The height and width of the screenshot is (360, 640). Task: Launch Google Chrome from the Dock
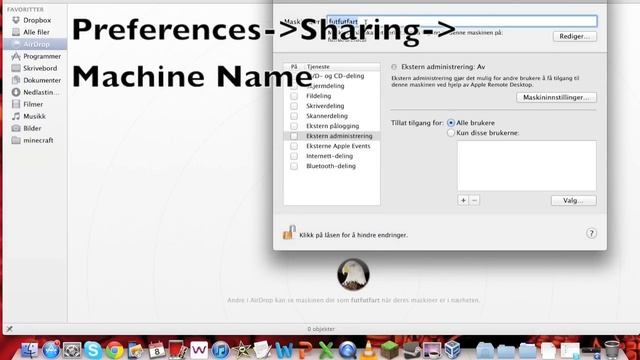[115, 350]
